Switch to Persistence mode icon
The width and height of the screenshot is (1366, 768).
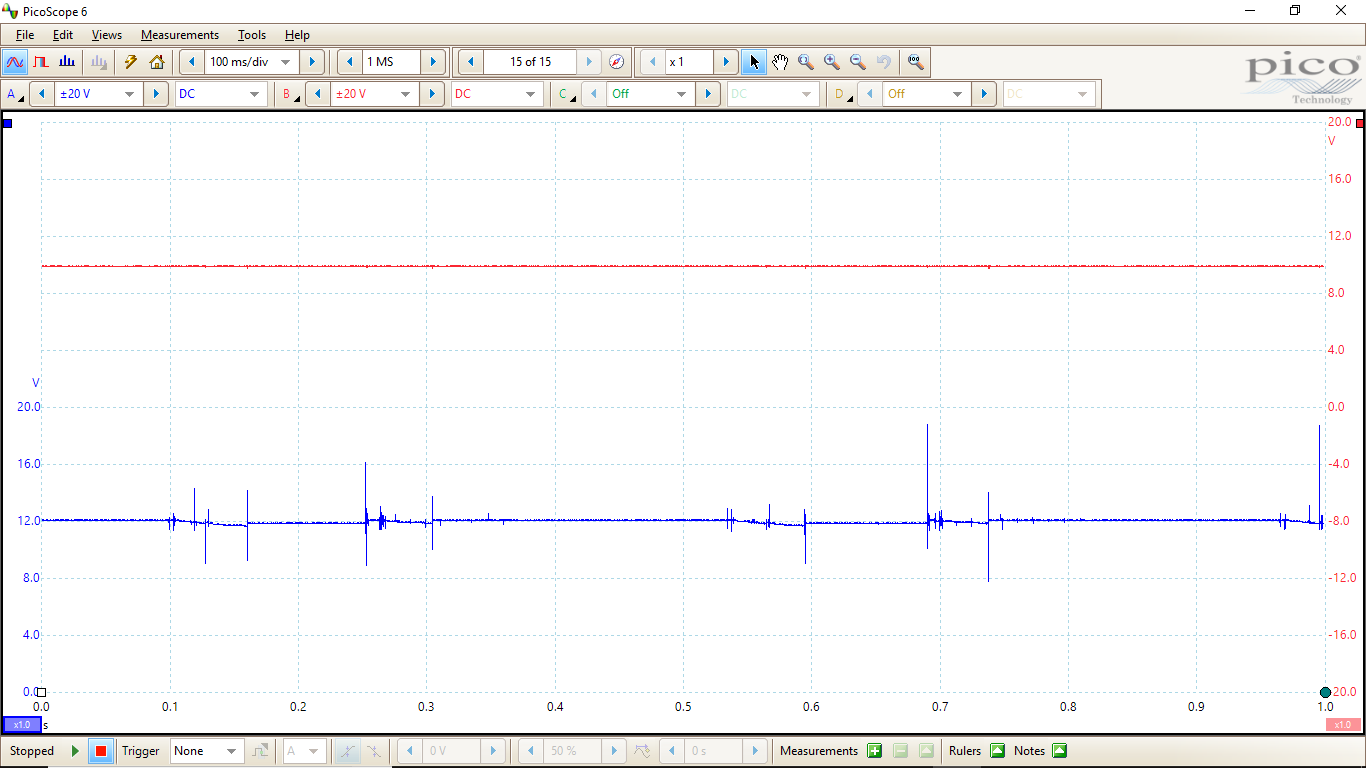(x=41, y=62)
